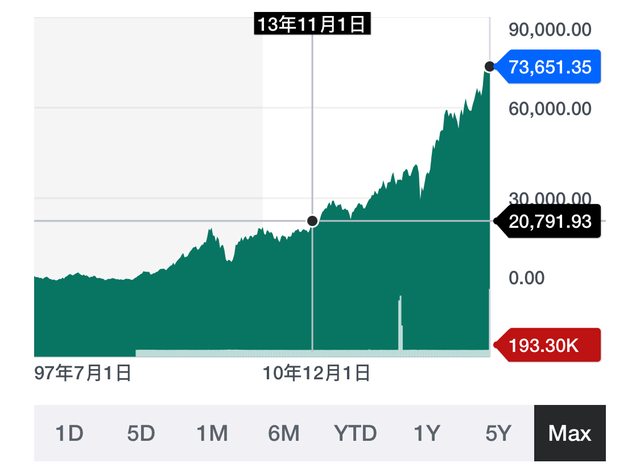This screenshot has height=475, width=640.
Task: Click the 0.00 price axis label
Action: click(526, 278)
